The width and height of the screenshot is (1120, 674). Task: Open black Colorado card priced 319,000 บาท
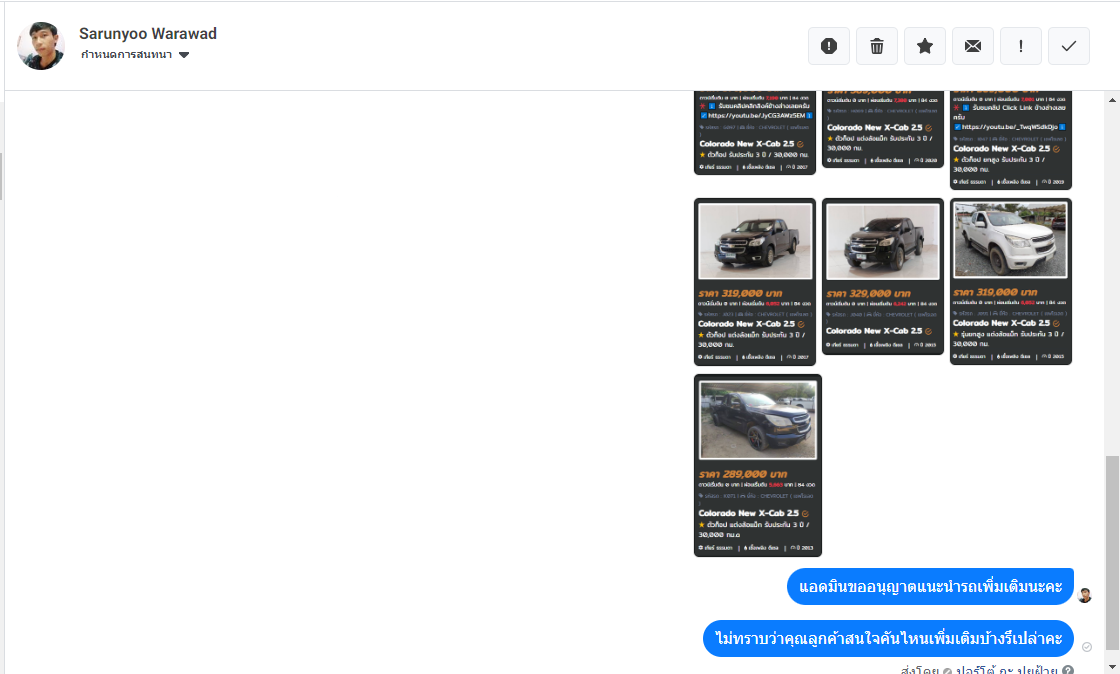tap(755, 282)
